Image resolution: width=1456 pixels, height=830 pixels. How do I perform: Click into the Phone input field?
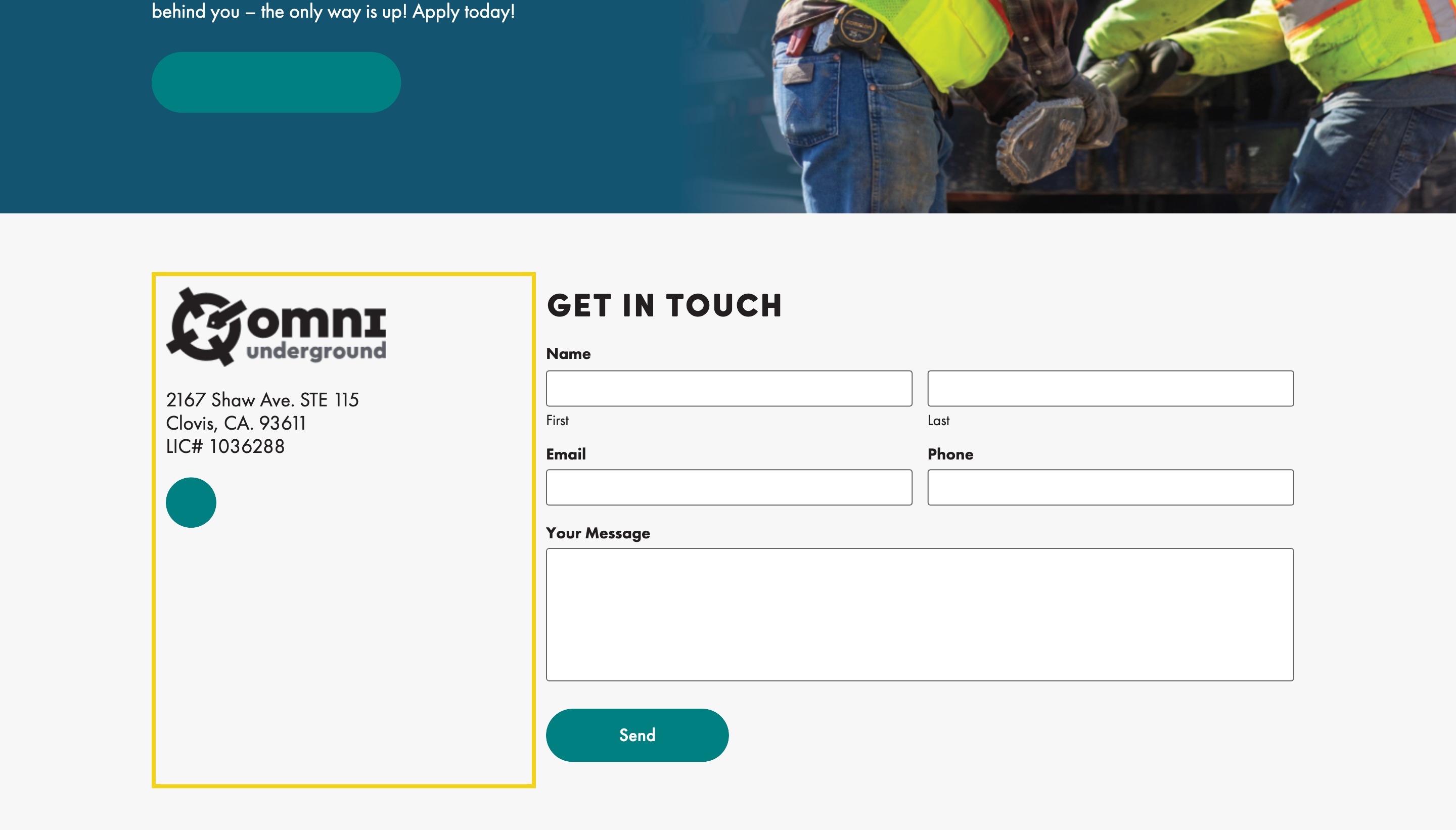click(x=1110, y=487)
